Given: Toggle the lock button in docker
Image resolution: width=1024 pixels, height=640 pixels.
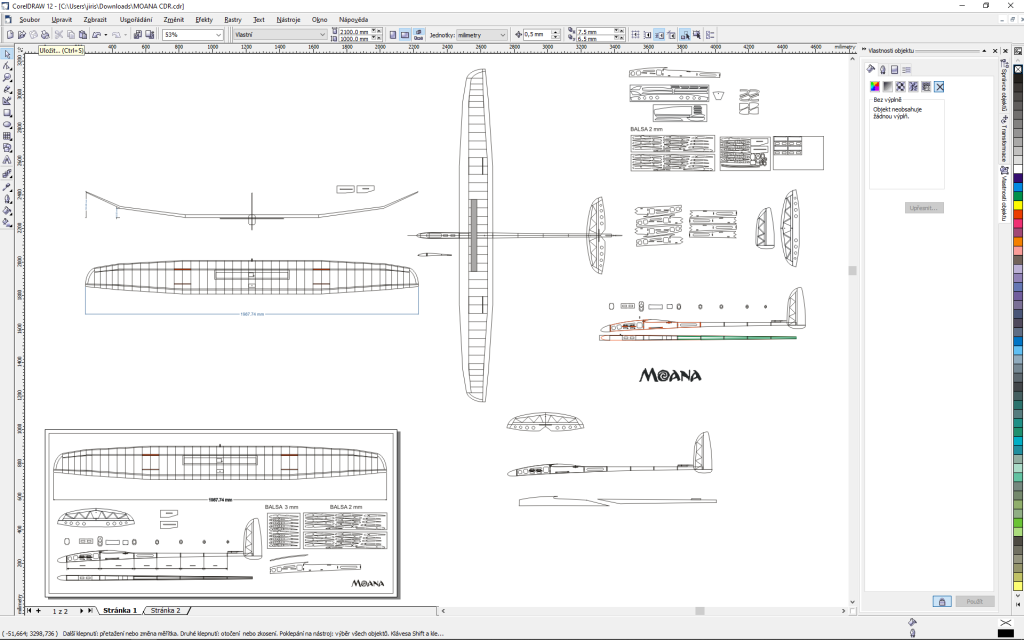Looking at the screenshot, I should [x=941, y=601].
